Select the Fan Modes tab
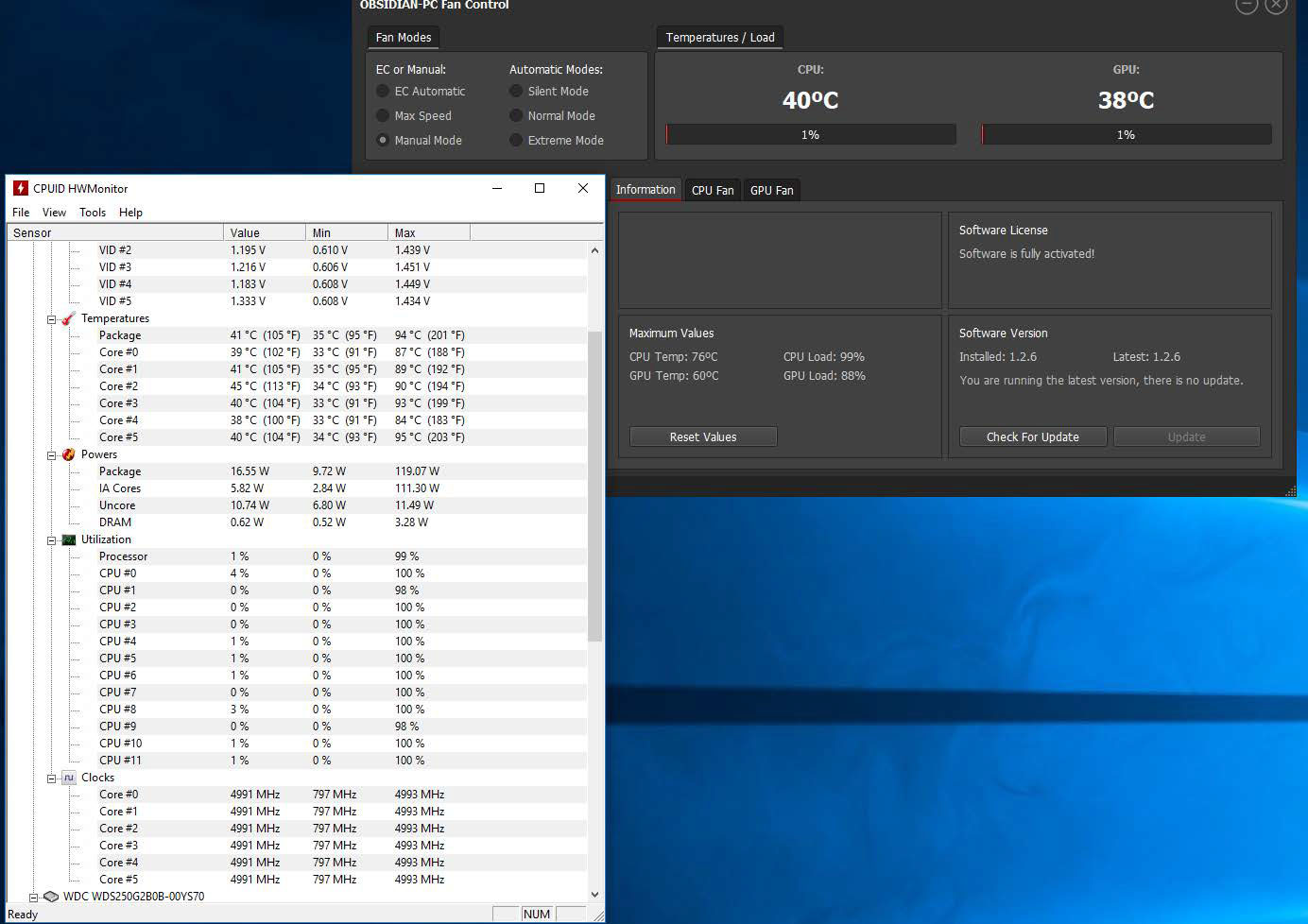This screenshot has height=924, width=1308. click(404, 38)
